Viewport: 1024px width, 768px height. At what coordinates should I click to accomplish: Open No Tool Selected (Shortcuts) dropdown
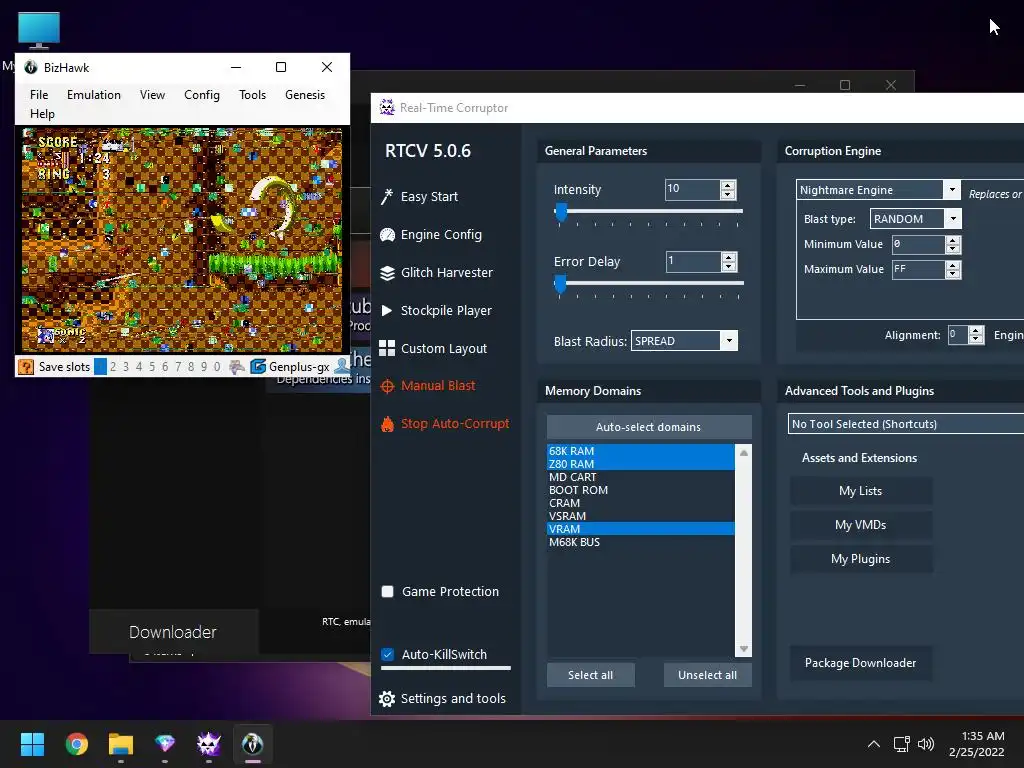click(905, 424)
